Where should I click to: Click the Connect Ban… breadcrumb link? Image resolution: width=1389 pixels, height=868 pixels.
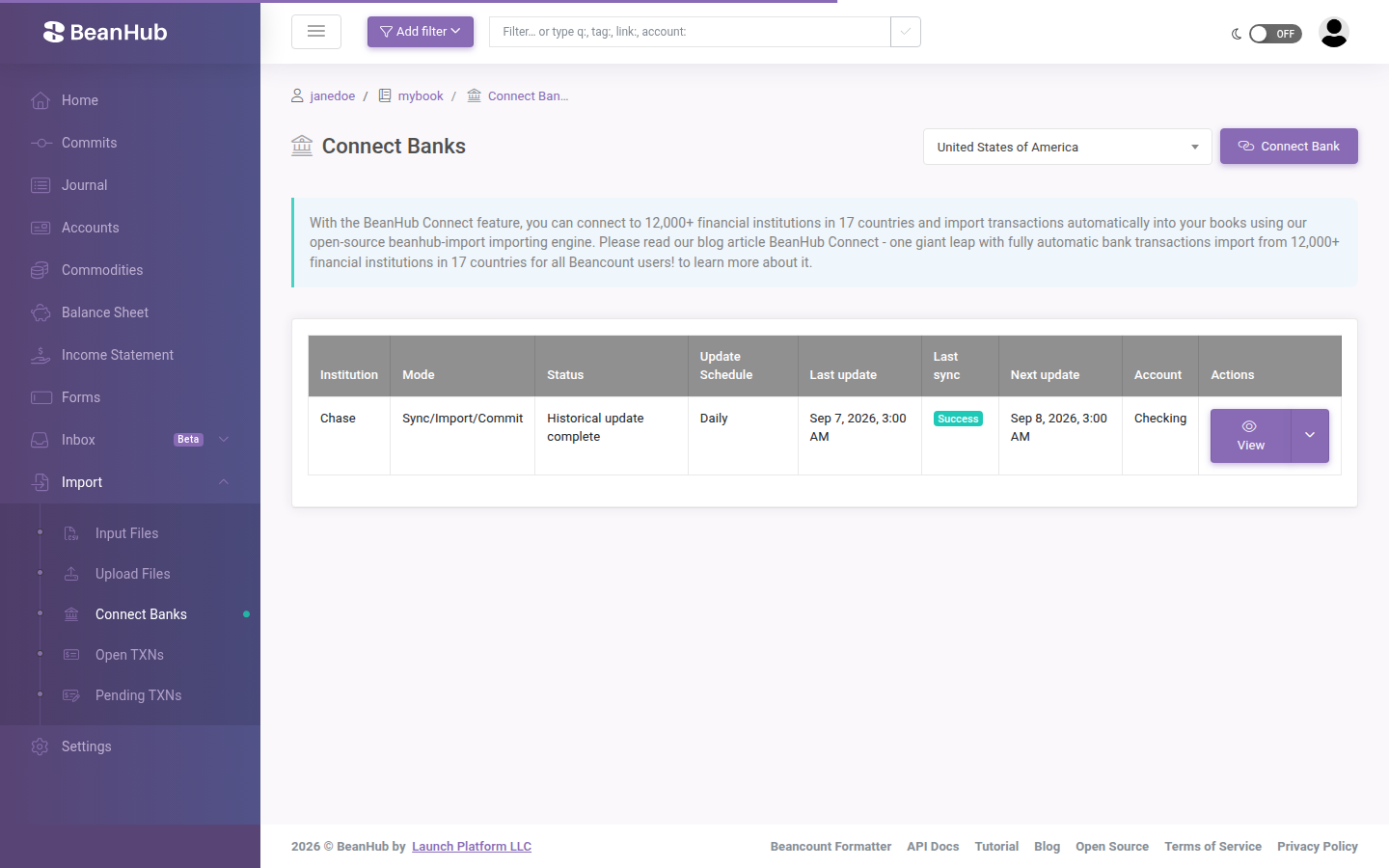point(528,96)
